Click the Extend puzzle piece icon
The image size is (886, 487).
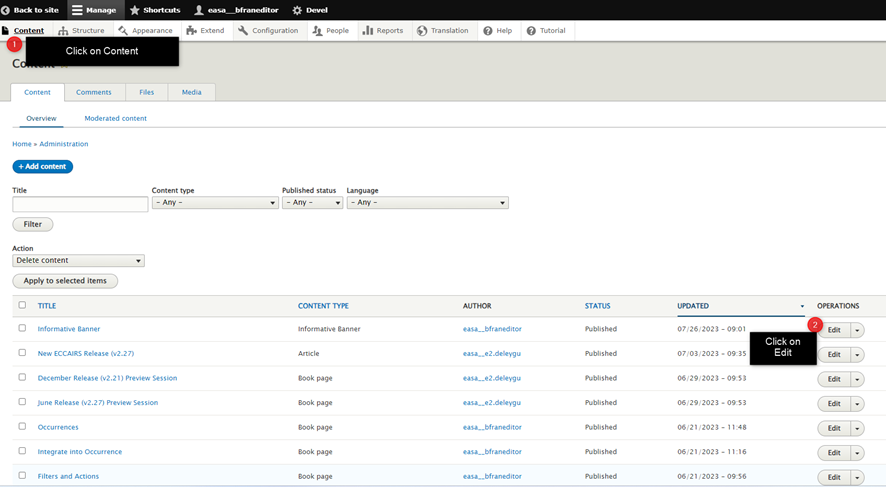(192, 31)
